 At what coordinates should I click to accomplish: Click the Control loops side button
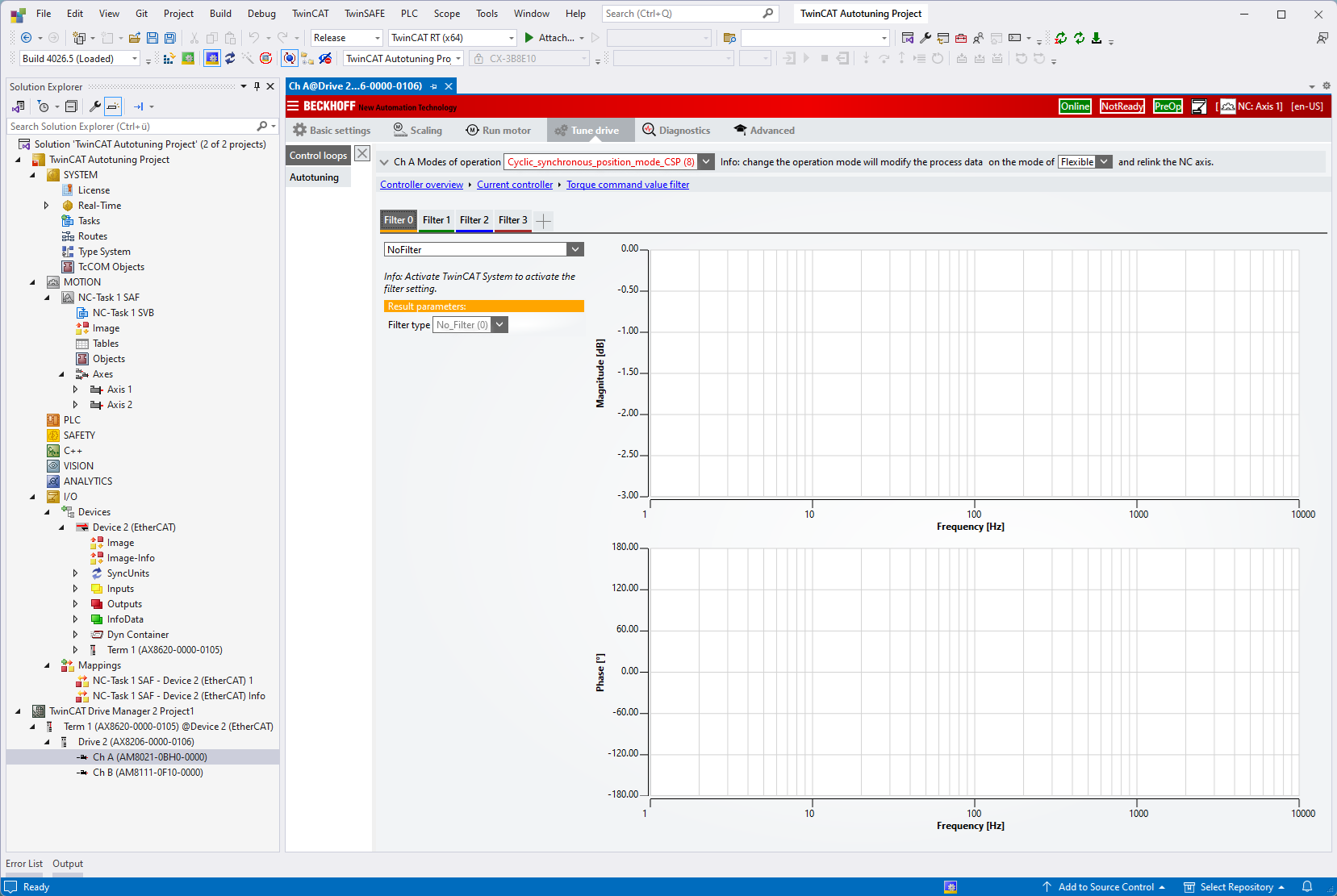[x=319, y=156]
